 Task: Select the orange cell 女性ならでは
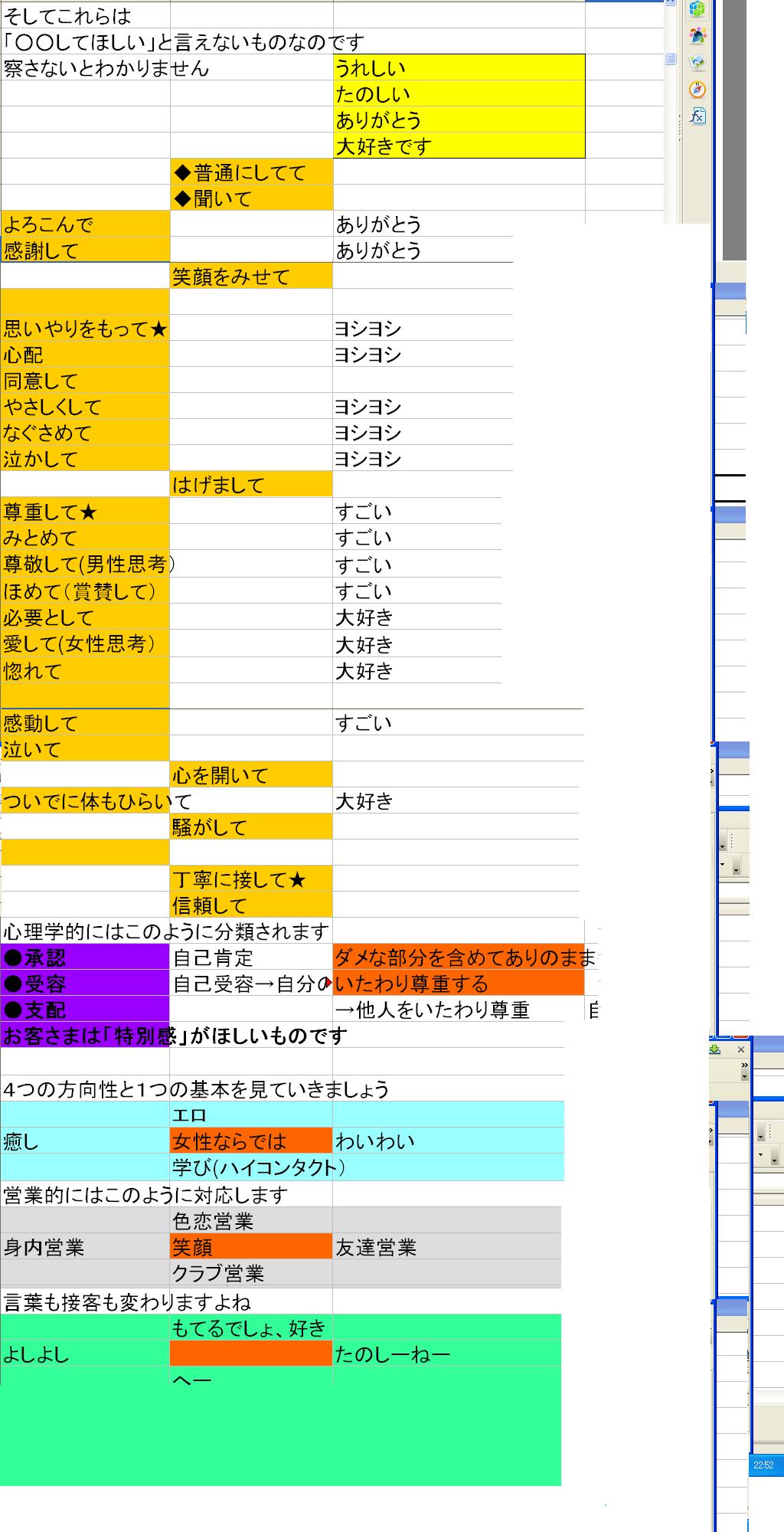(x=251, y=1141)
